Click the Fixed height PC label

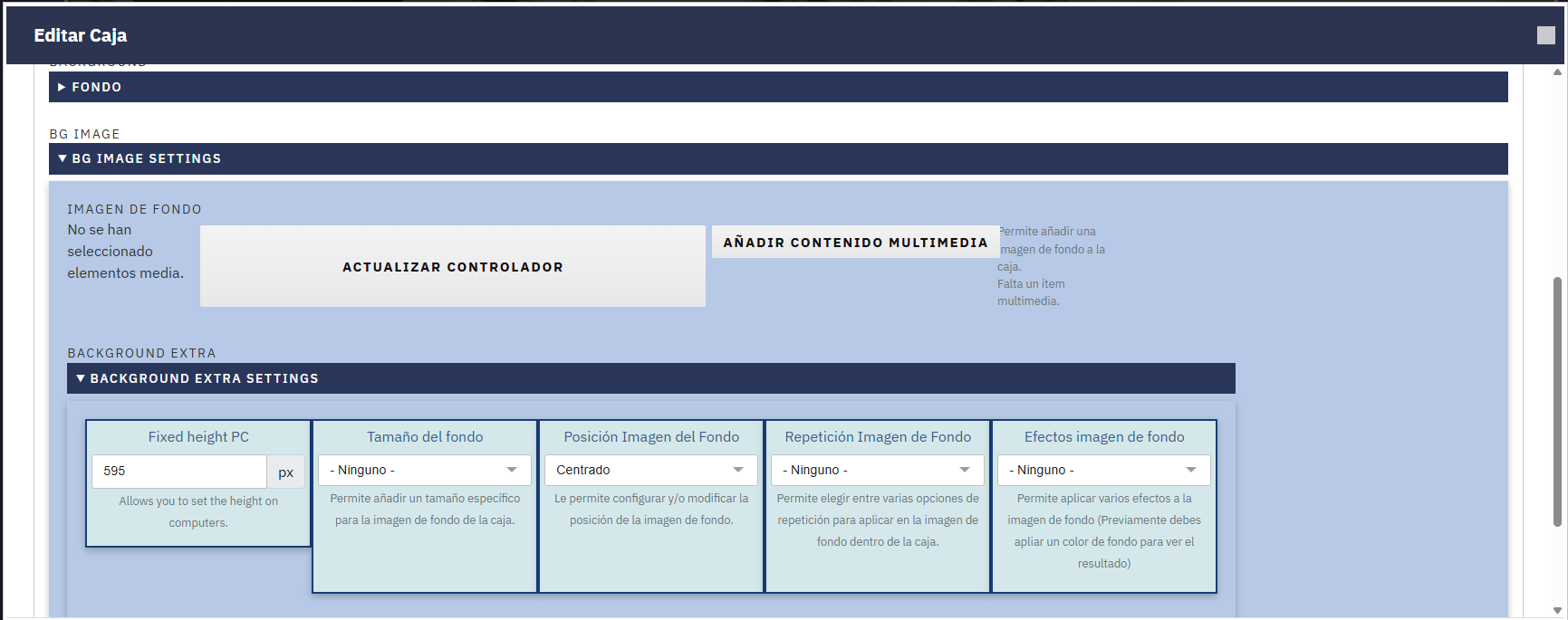[x=198, y=436]
